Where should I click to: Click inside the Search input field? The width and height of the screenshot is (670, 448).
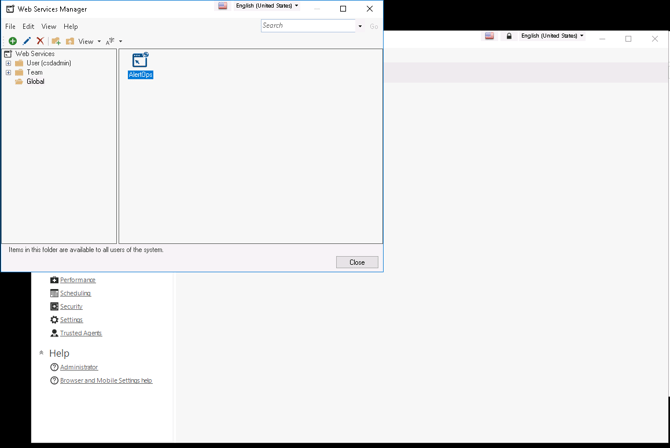pos(308,26)
